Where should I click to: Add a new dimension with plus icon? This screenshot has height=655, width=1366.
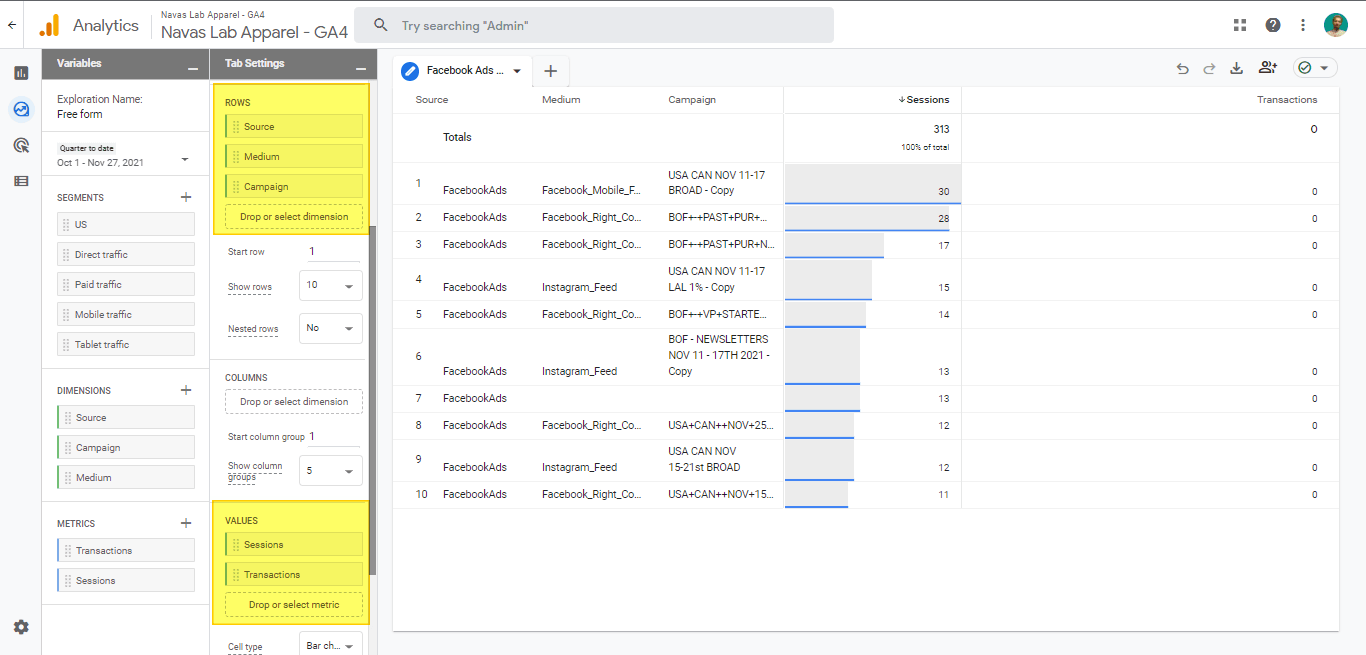(x=186, y=390)
